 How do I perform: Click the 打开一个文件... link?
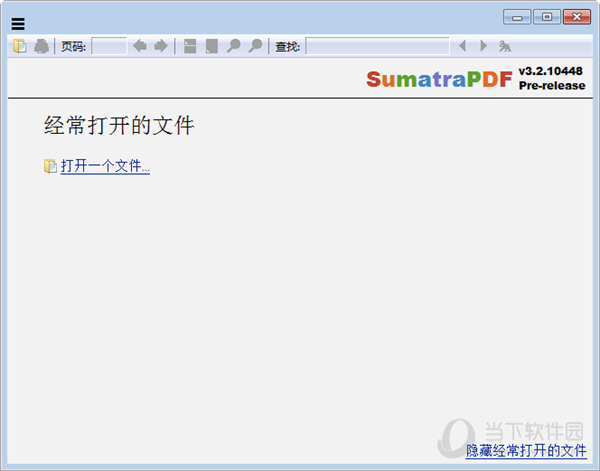pos(105,166)
